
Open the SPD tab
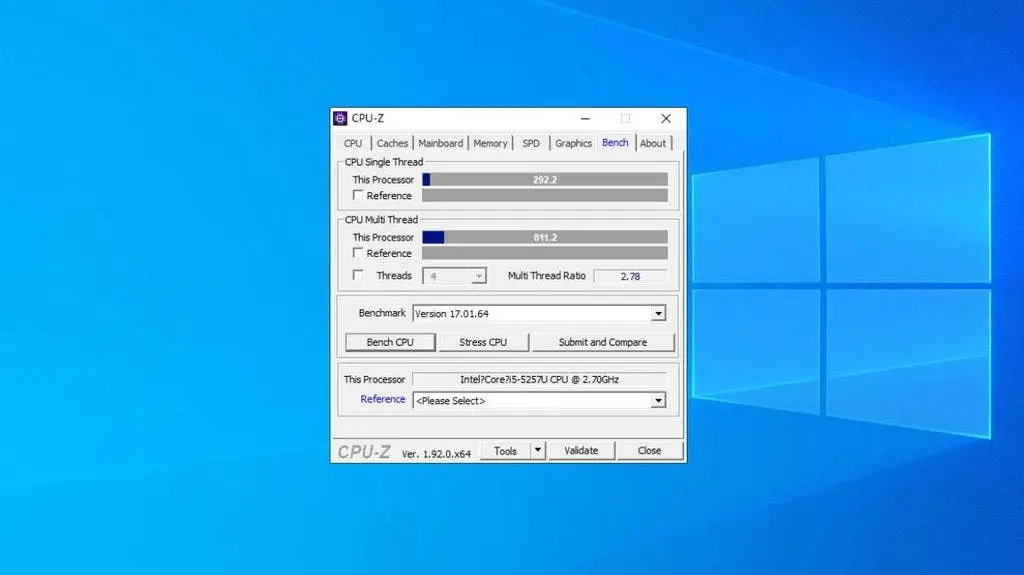[531, 143]
